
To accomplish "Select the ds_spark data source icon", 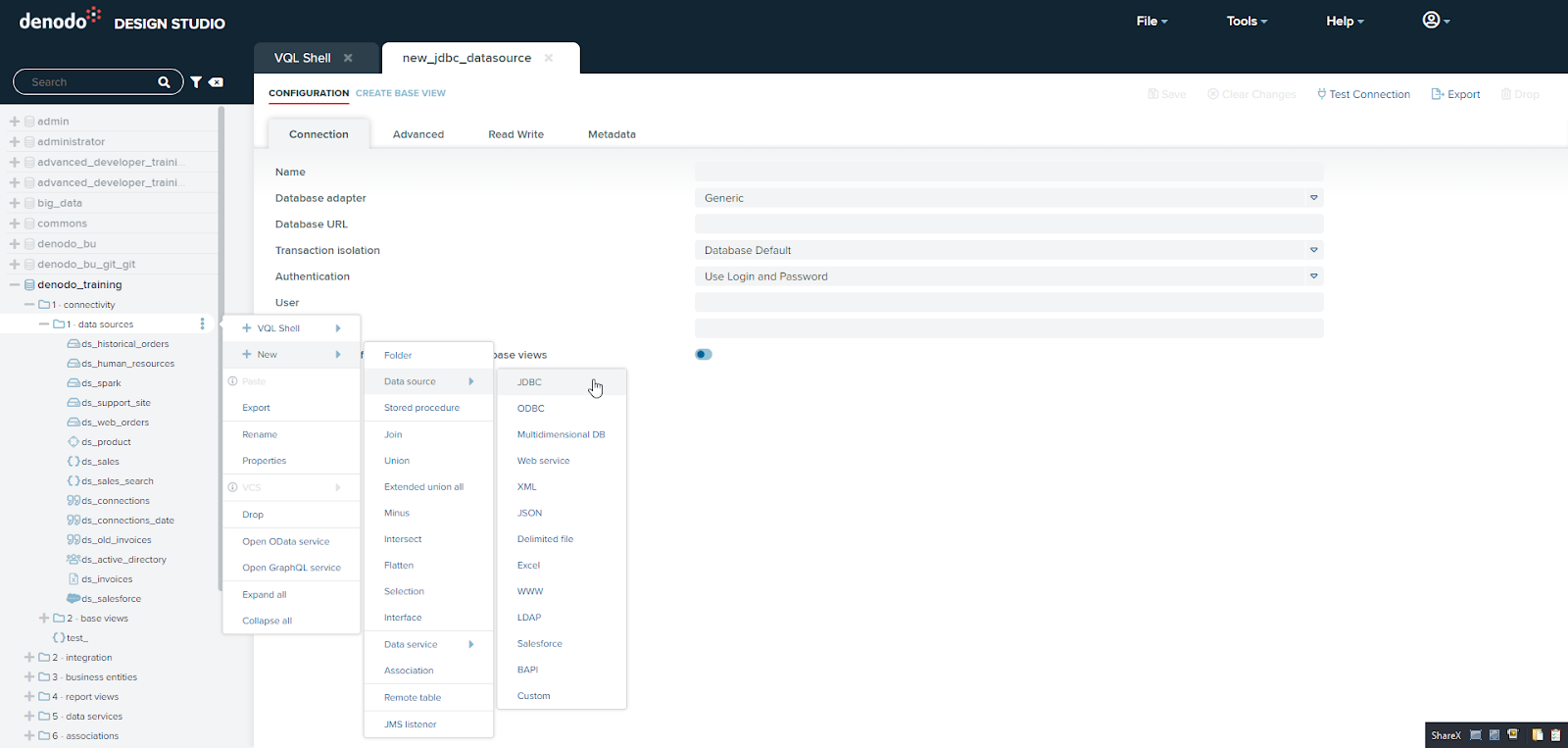I will tap(73, 383).
